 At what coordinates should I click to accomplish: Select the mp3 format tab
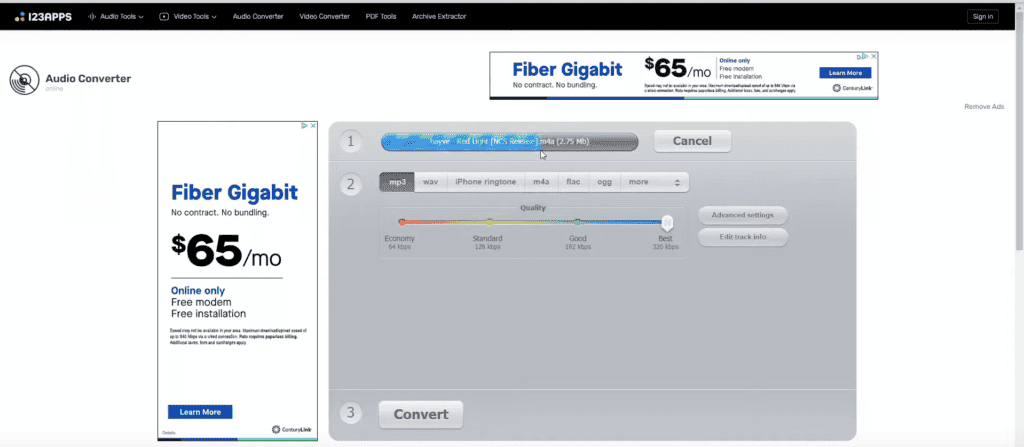pos(397,182)
